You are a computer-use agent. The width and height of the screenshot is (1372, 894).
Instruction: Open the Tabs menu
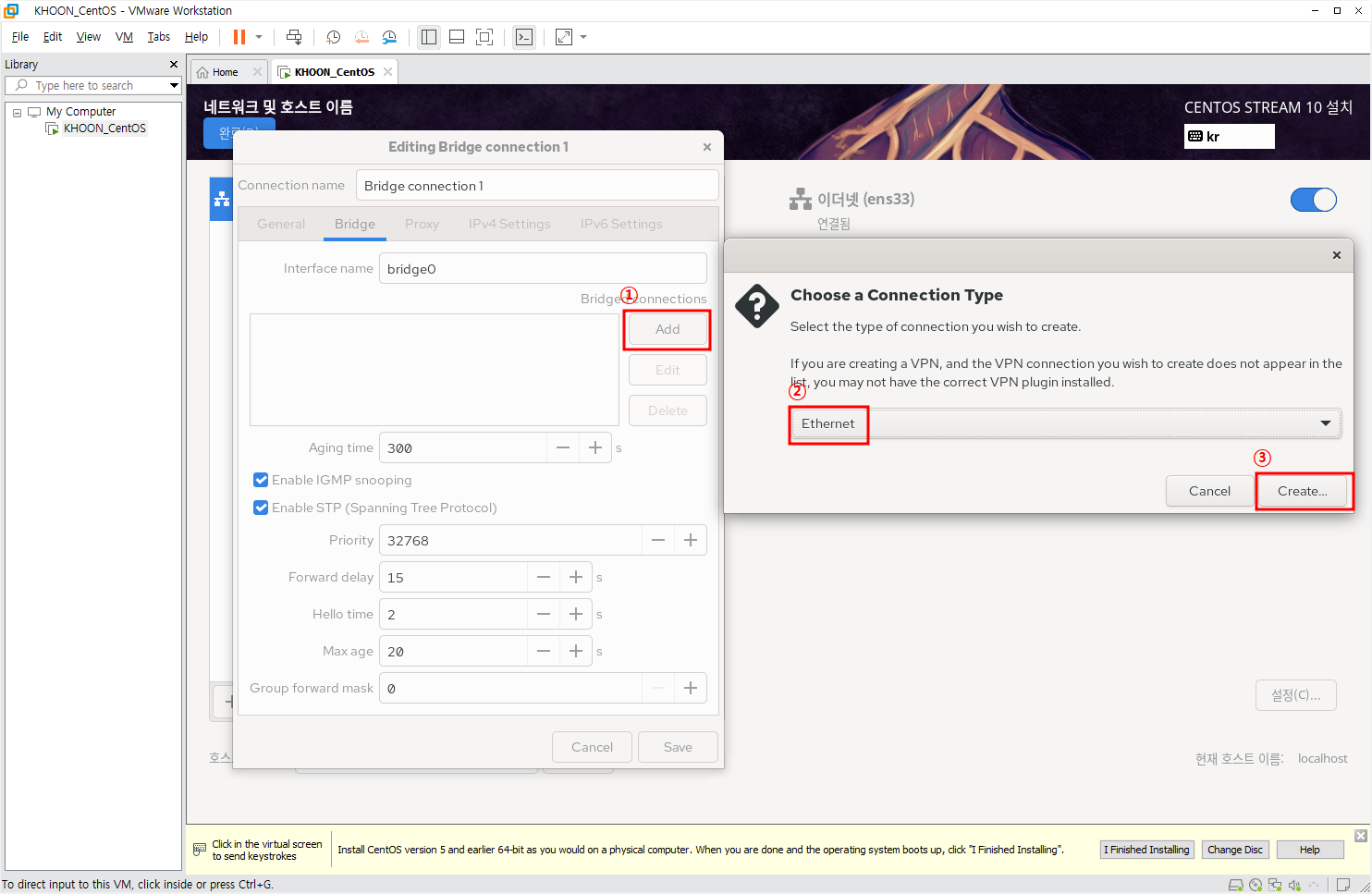pos(159,37)
